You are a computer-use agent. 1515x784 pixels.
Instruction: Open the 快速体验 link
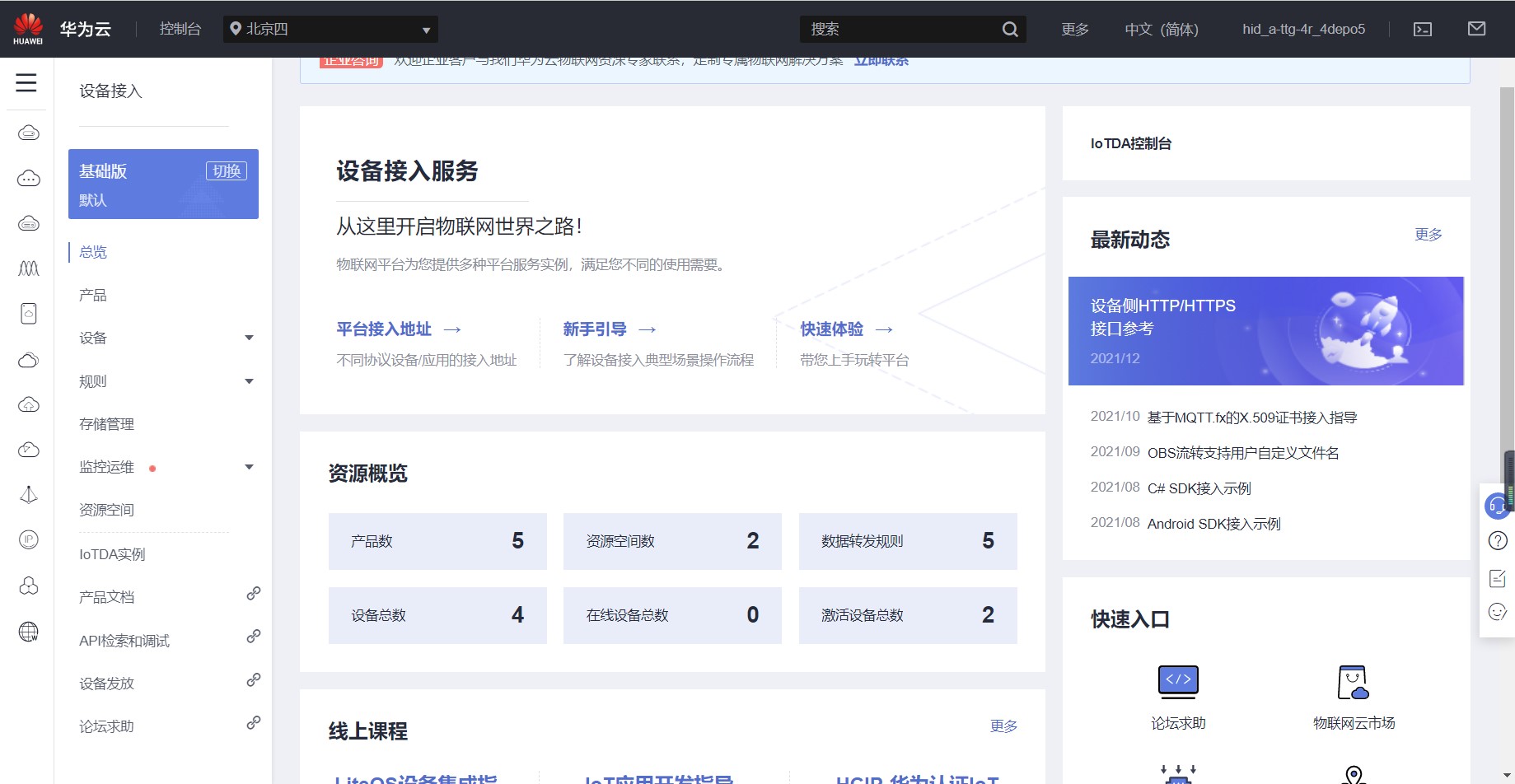[x=847, y=329]
